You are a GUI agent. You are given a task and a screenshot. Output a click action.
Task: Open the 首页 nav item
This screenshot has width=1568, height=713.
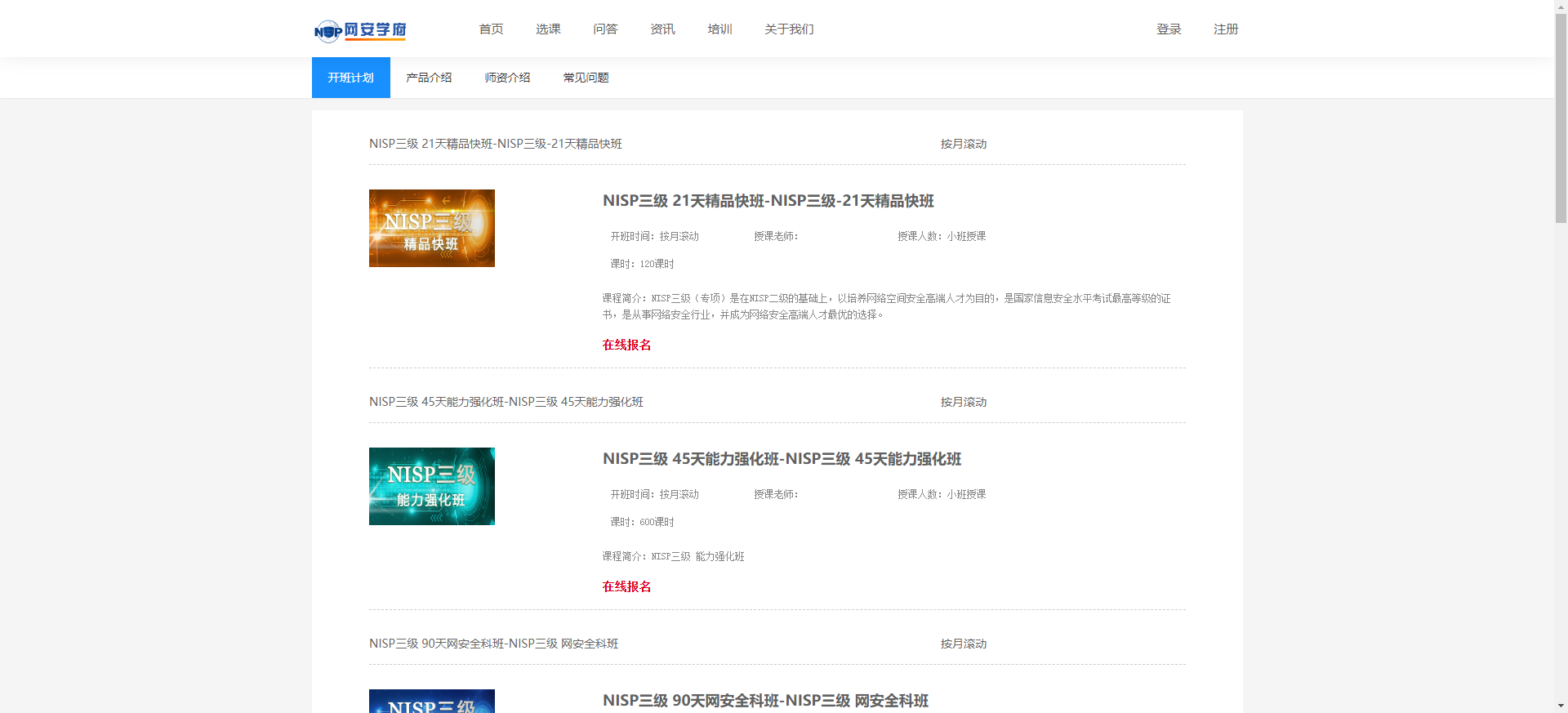coord(491,29)
